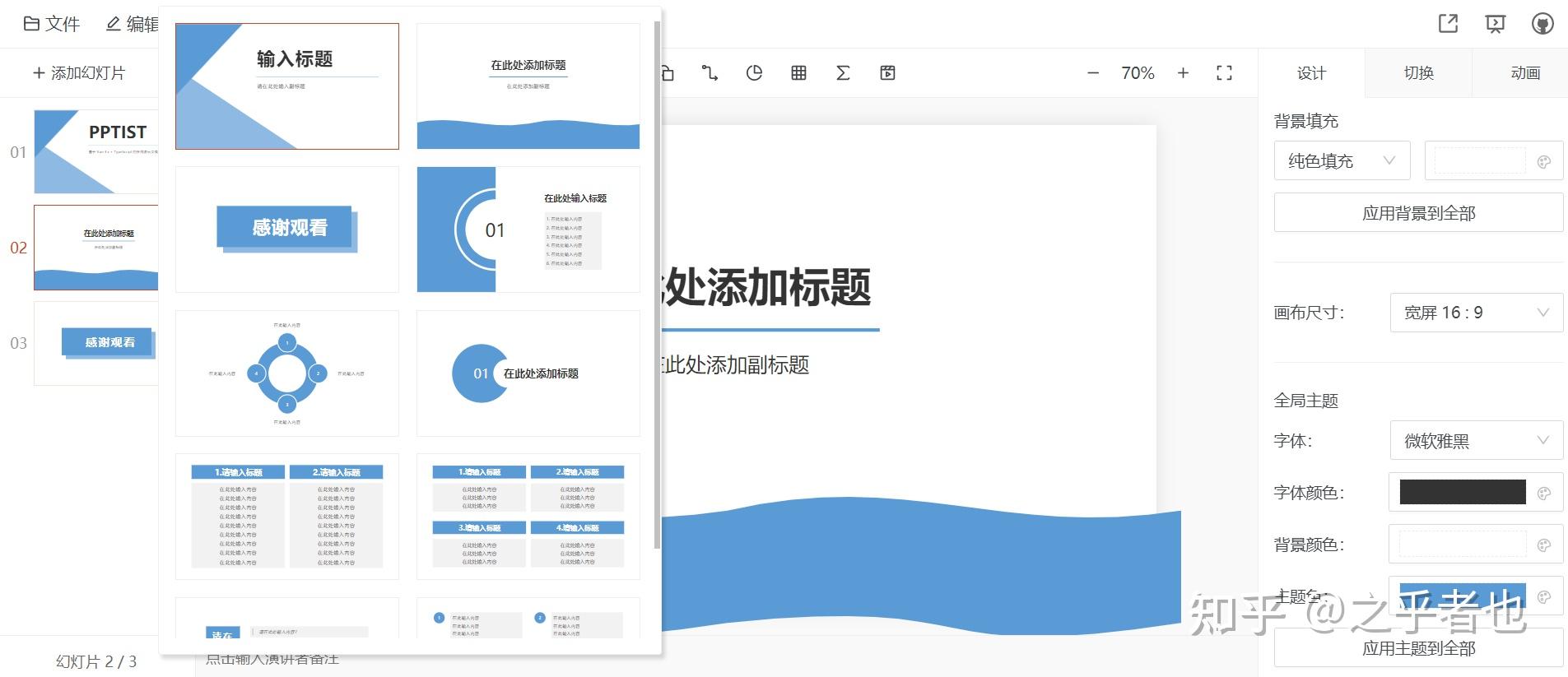This screenshot has width=1568, height=677.
Task: Open the 微软雅黑 font dropdown
Action: (x=1477, y=441)
